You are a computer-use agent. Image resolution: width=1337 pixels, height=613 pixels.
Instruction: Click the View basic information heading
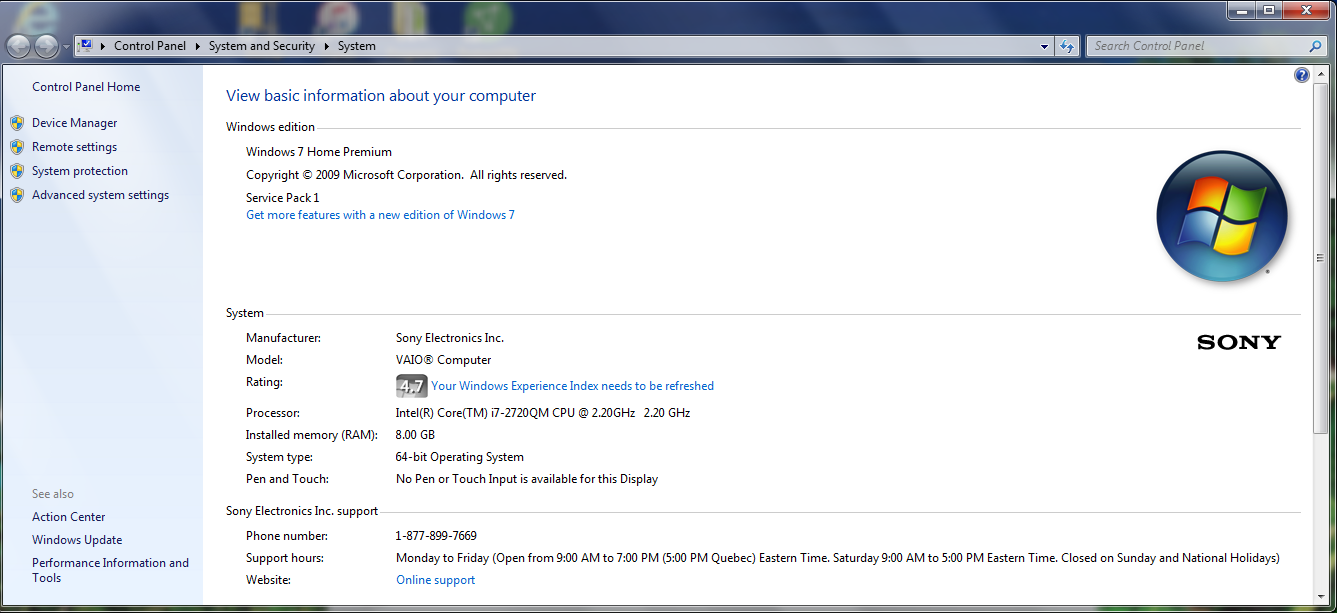381,96
